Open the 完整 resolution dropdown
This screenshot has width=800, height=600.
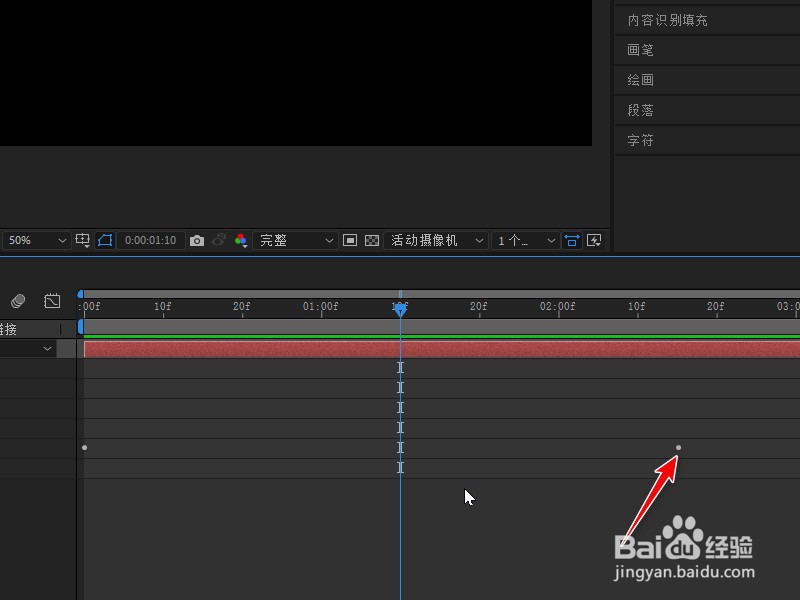pyautogui.click(x=296, y=240)
